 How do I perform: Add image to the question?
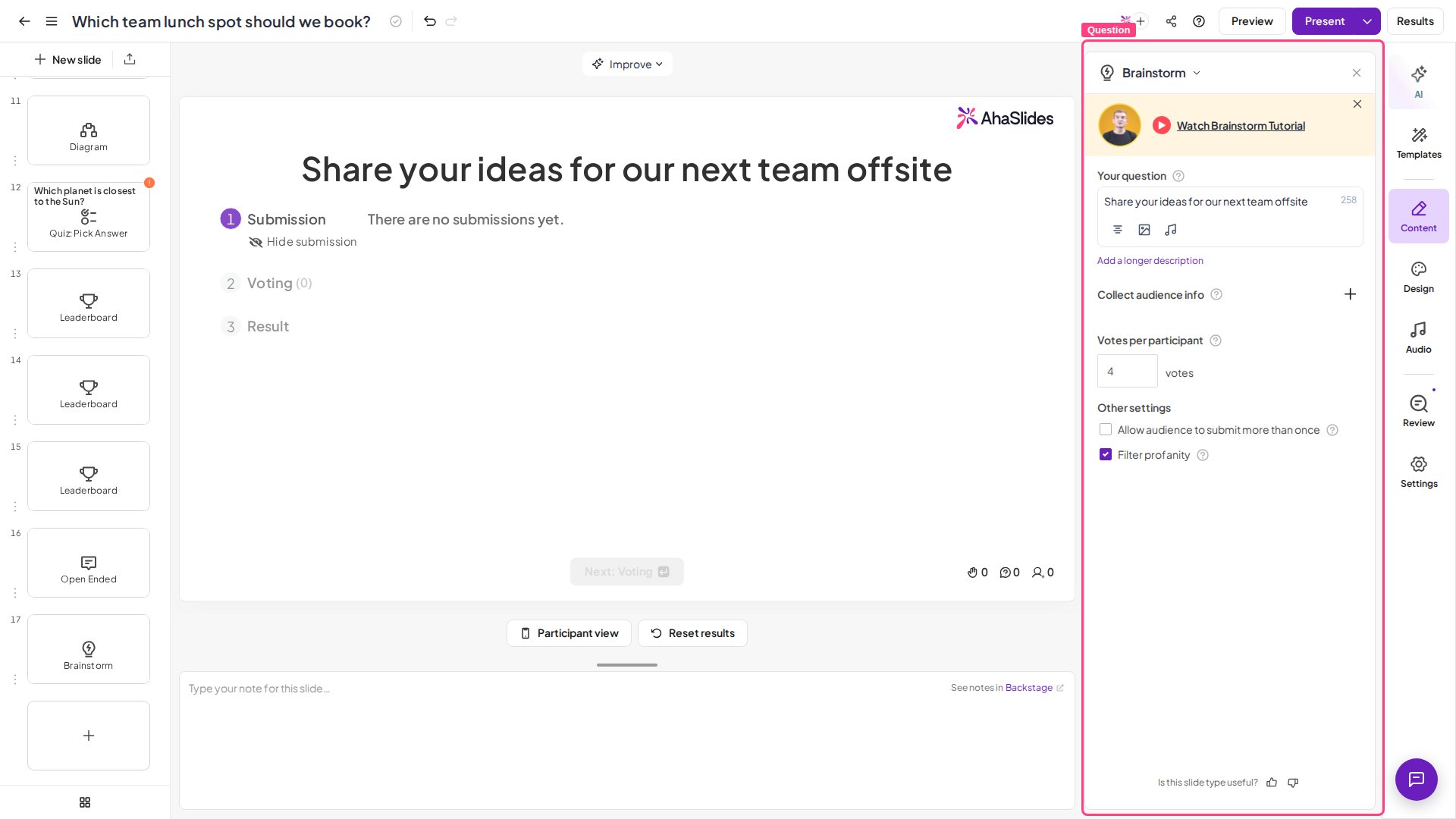pyautogui.click(x=1144, y=230)
